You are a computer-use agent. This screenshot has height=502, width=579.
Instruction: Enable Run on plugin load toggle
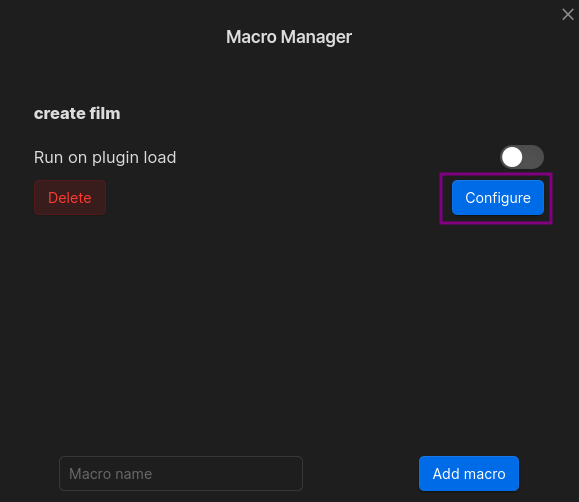pyautogui.click(x=521, y=157)
